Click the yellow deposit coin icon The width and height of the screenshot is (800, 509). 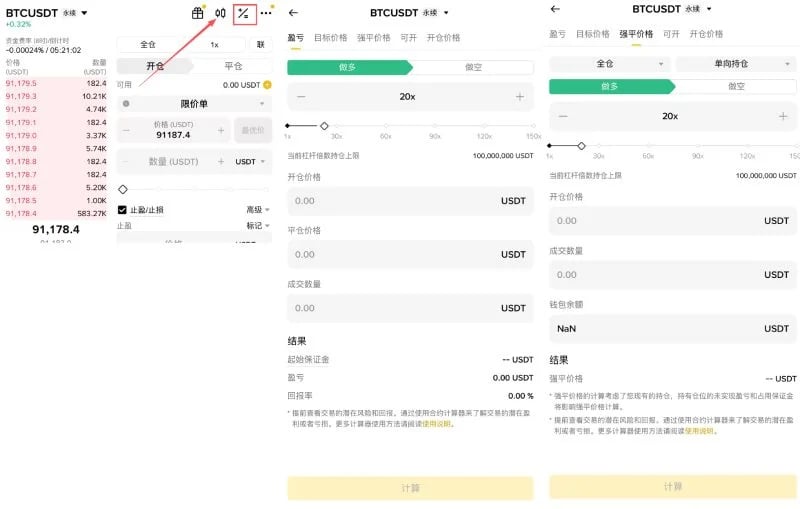tap(267, 85)
